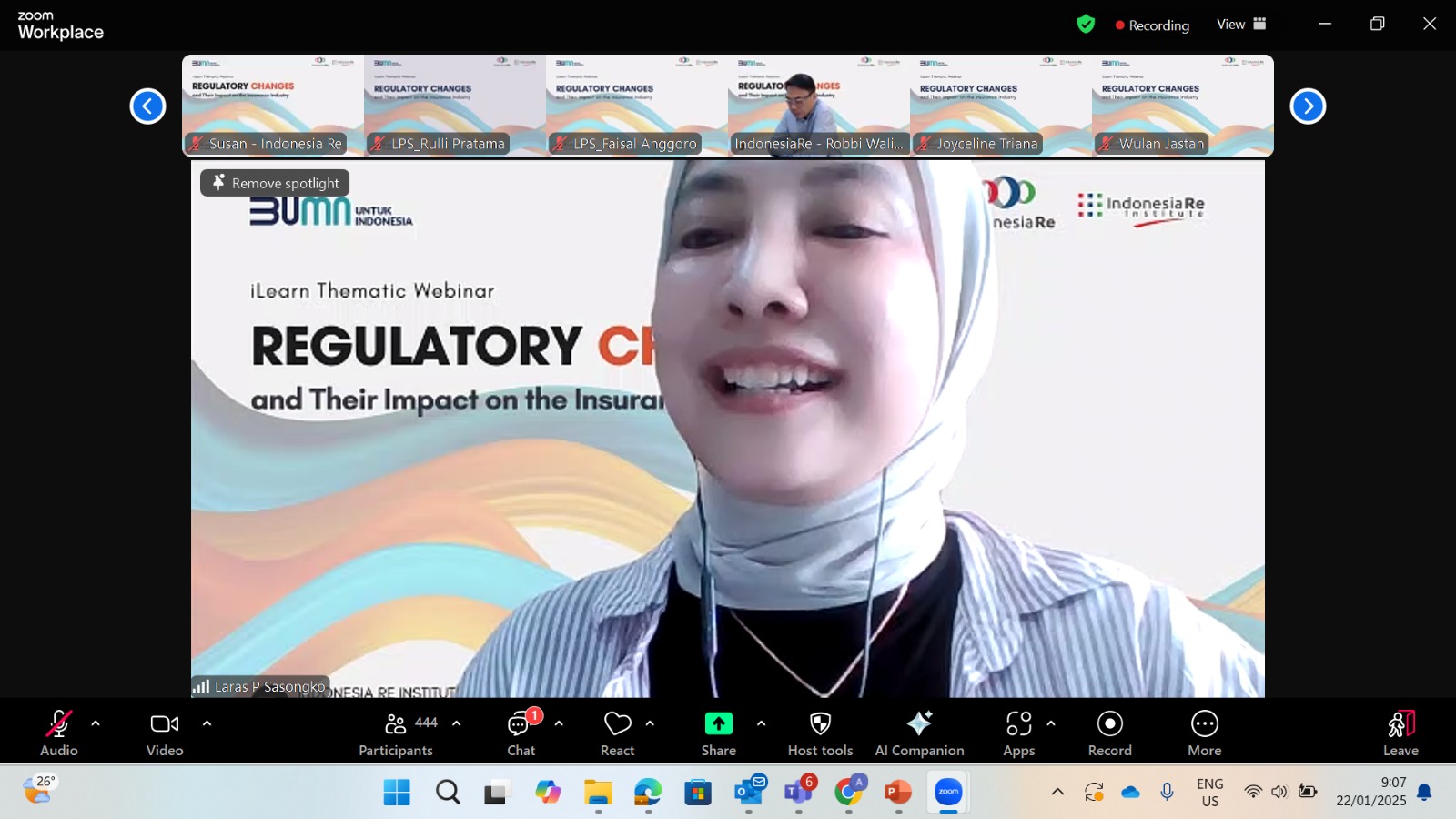Screen dimensions: 1456x819
Task: Open share options arrow next to Share
Action: [761, 723]
